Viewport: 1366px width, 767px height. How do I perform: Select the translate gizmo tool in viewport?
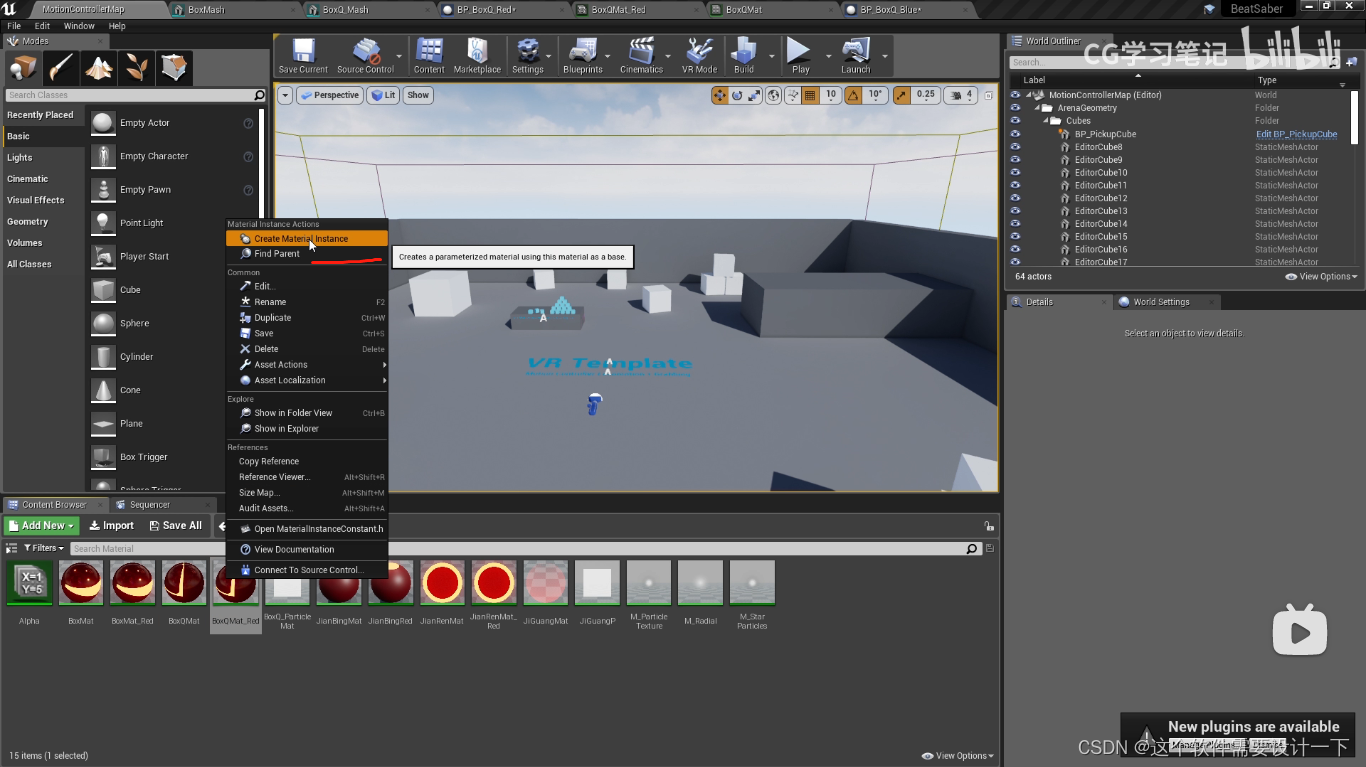coord(719,95)
